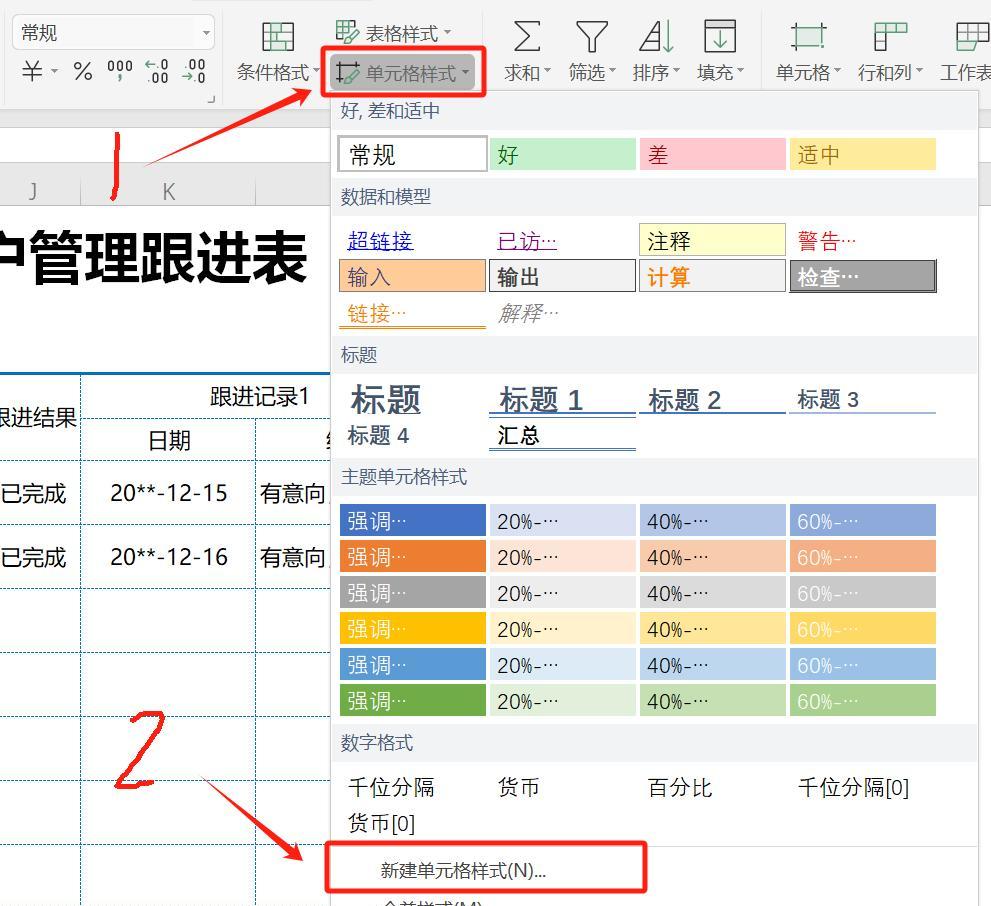Image resolution: width=991 pixels, height=906 pixels.
Task: Select column K header
Action: 168,191
